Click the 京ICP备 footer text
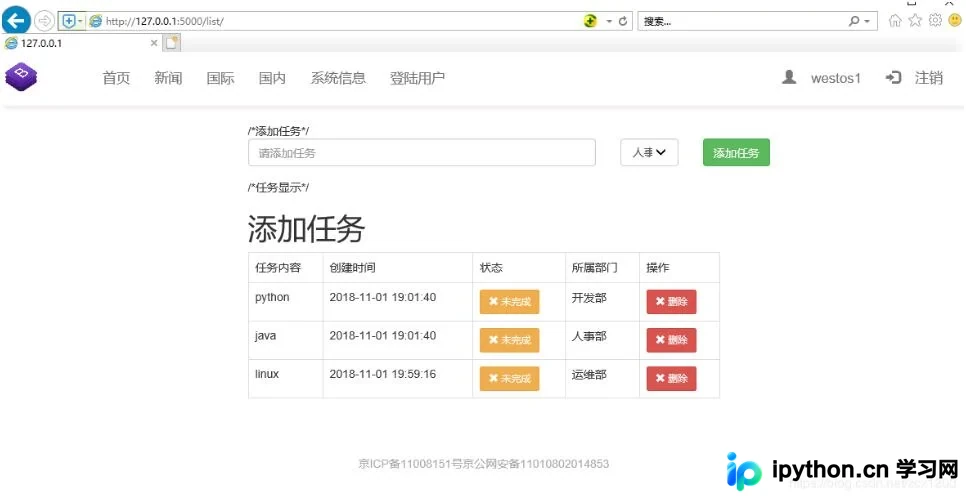The height and width of the screenshot is (500, 966). click(484, 464)
